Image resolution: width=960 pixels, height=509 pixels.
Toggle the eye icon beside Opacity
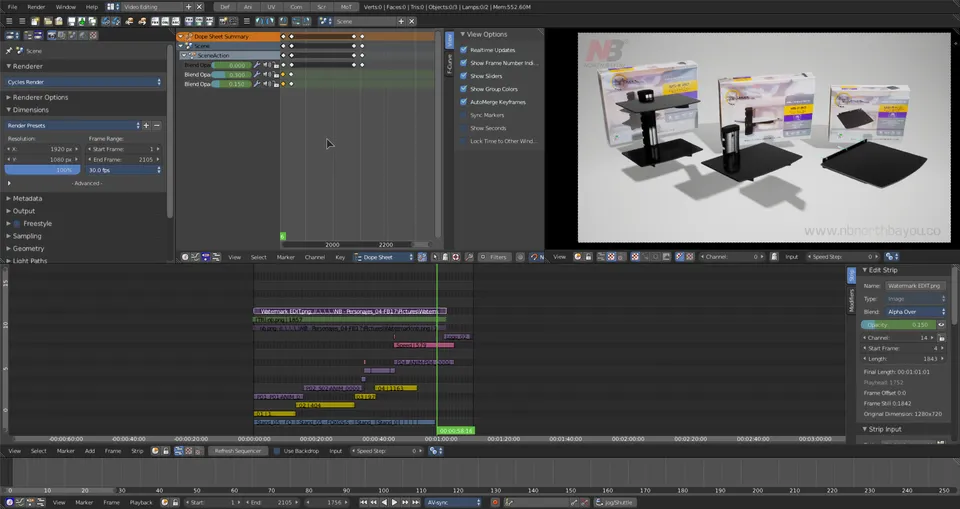coord(941,325)
